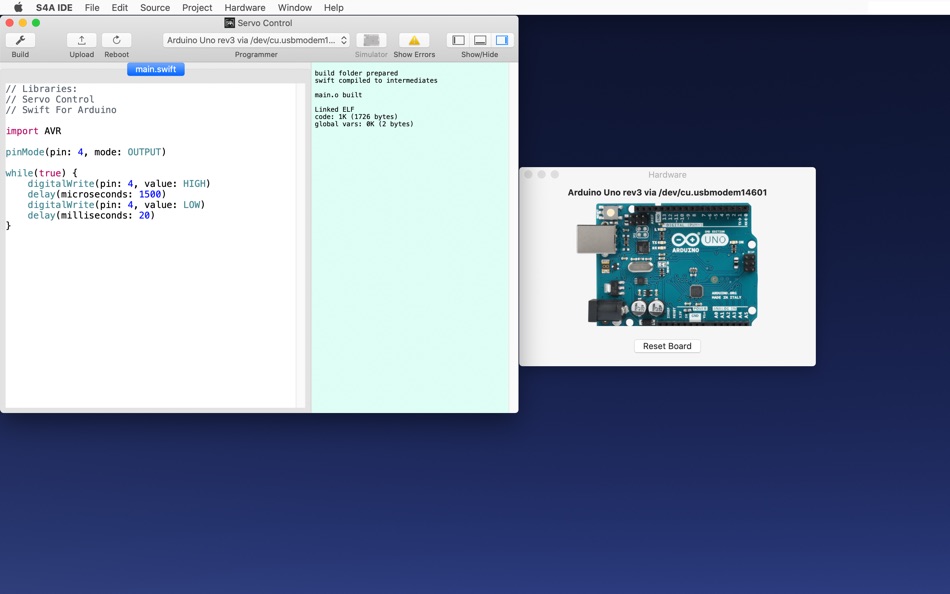
Task: Open the Programmer board dropdown
Action: click(x=256, y=40)
